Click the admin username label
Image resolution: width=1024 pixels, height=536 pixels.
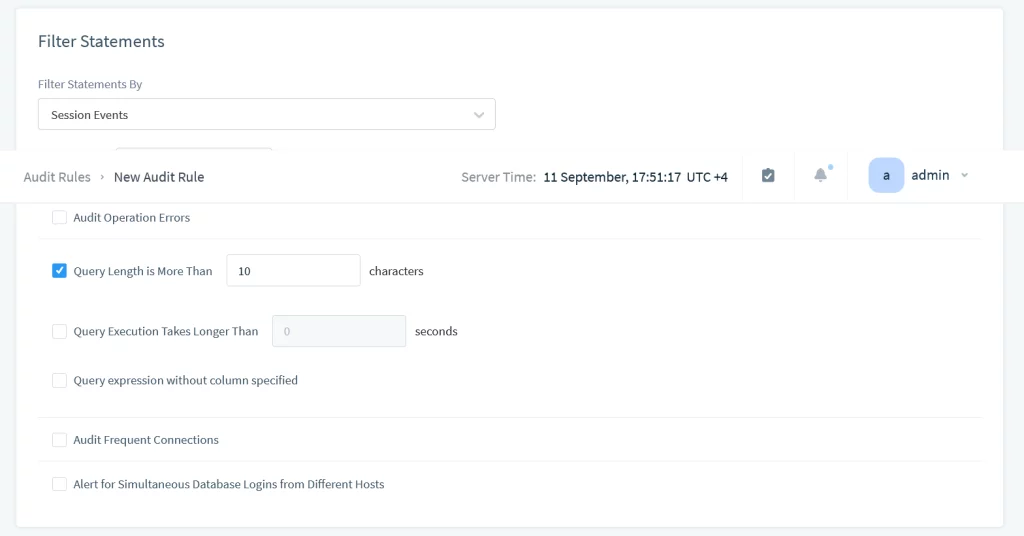click(930, 175)
